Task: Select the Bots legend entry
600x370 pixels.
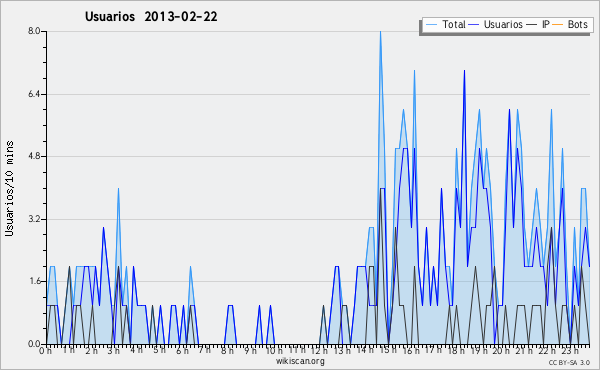Action: click(570, 24)
